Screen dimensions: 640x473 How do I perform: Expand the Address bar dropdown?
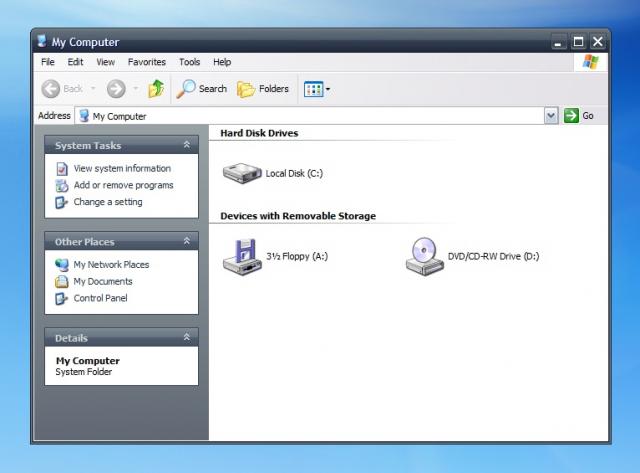[551, 116]
